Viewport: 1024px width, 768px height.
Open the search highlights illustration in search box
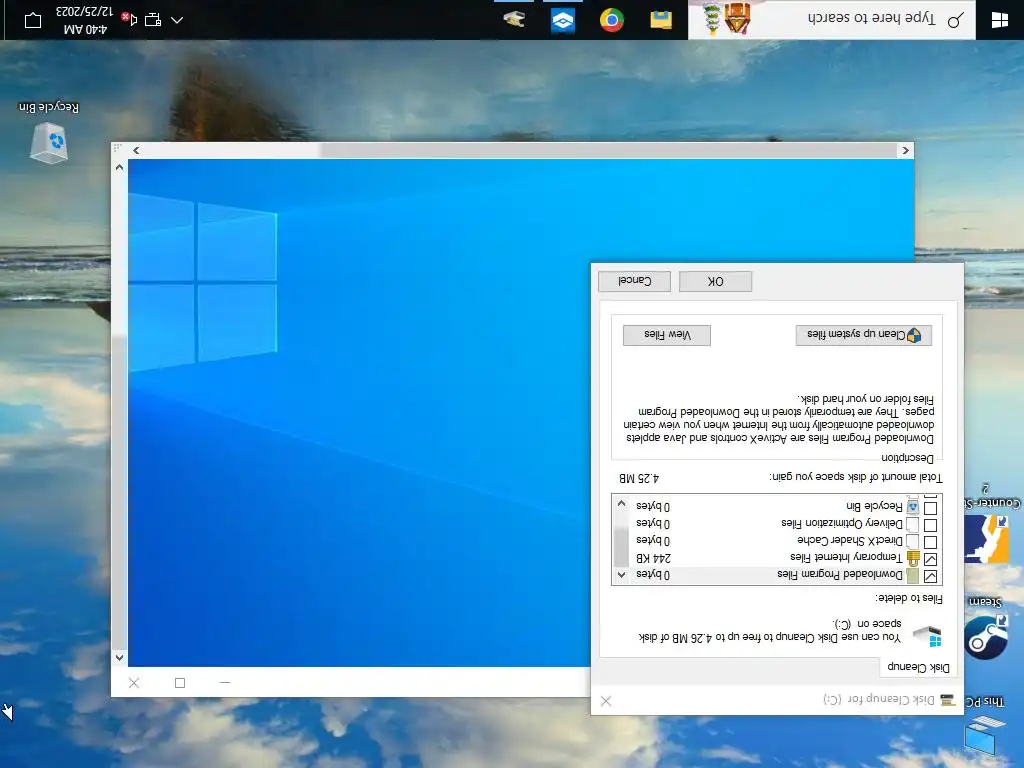tap(728, 18)
